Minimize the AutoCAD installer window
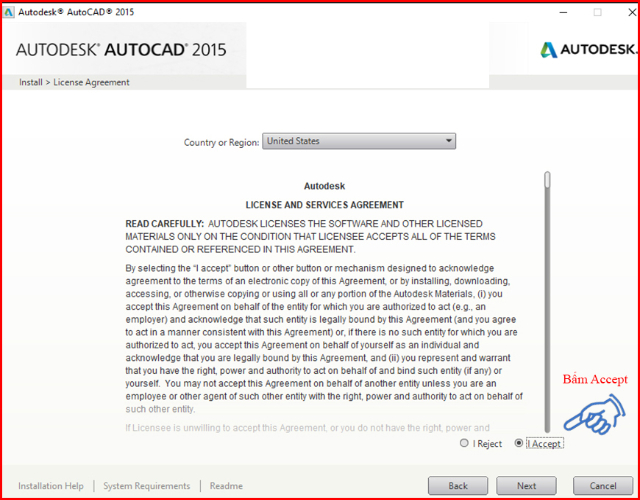 click(x=563, y=12)
